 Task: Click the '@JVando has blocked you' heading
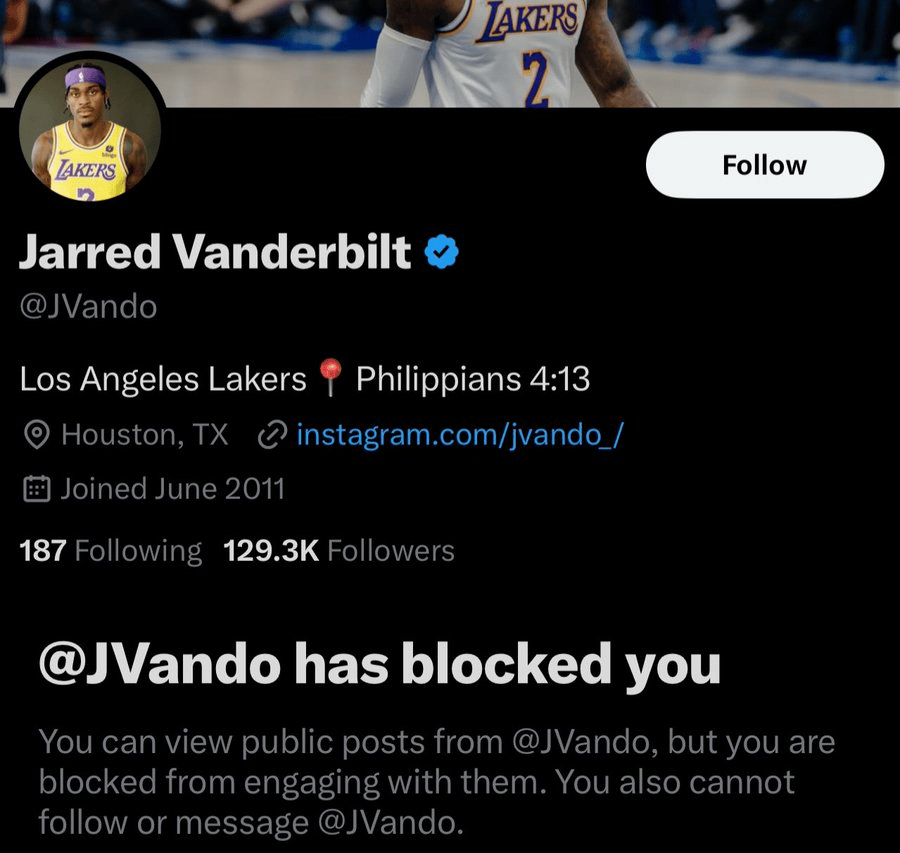tap(379, 665)
